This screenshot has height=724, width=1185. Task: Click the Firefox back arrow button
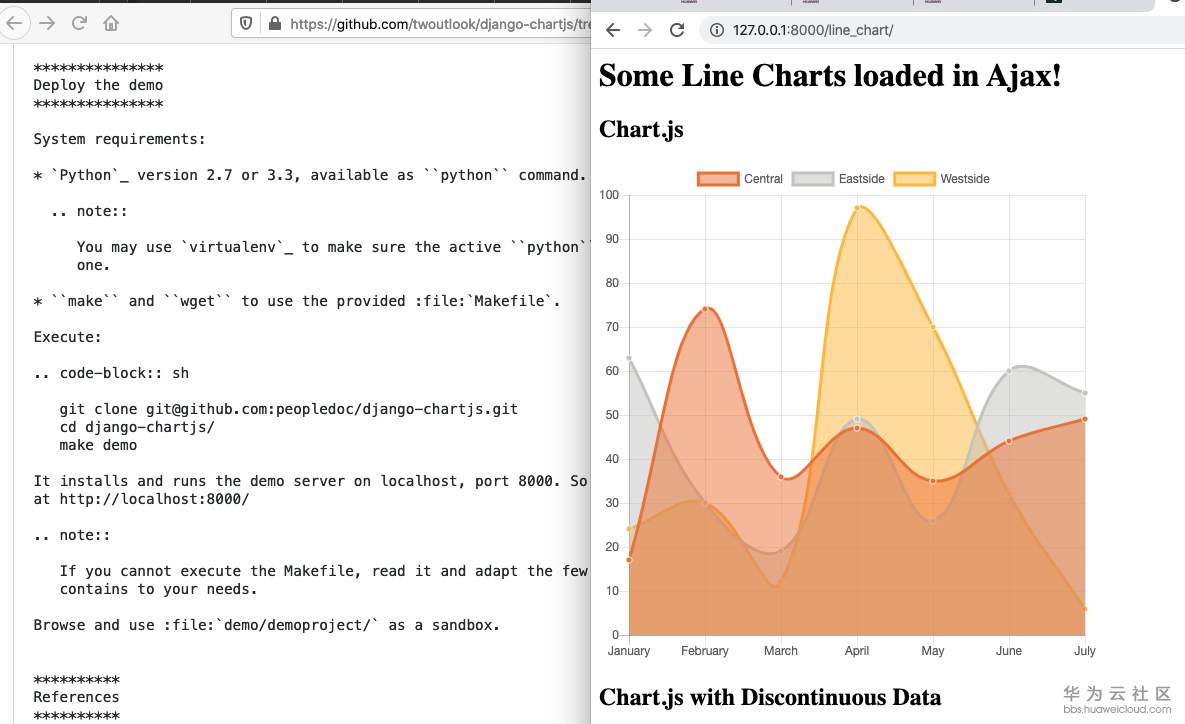[14, 22]
